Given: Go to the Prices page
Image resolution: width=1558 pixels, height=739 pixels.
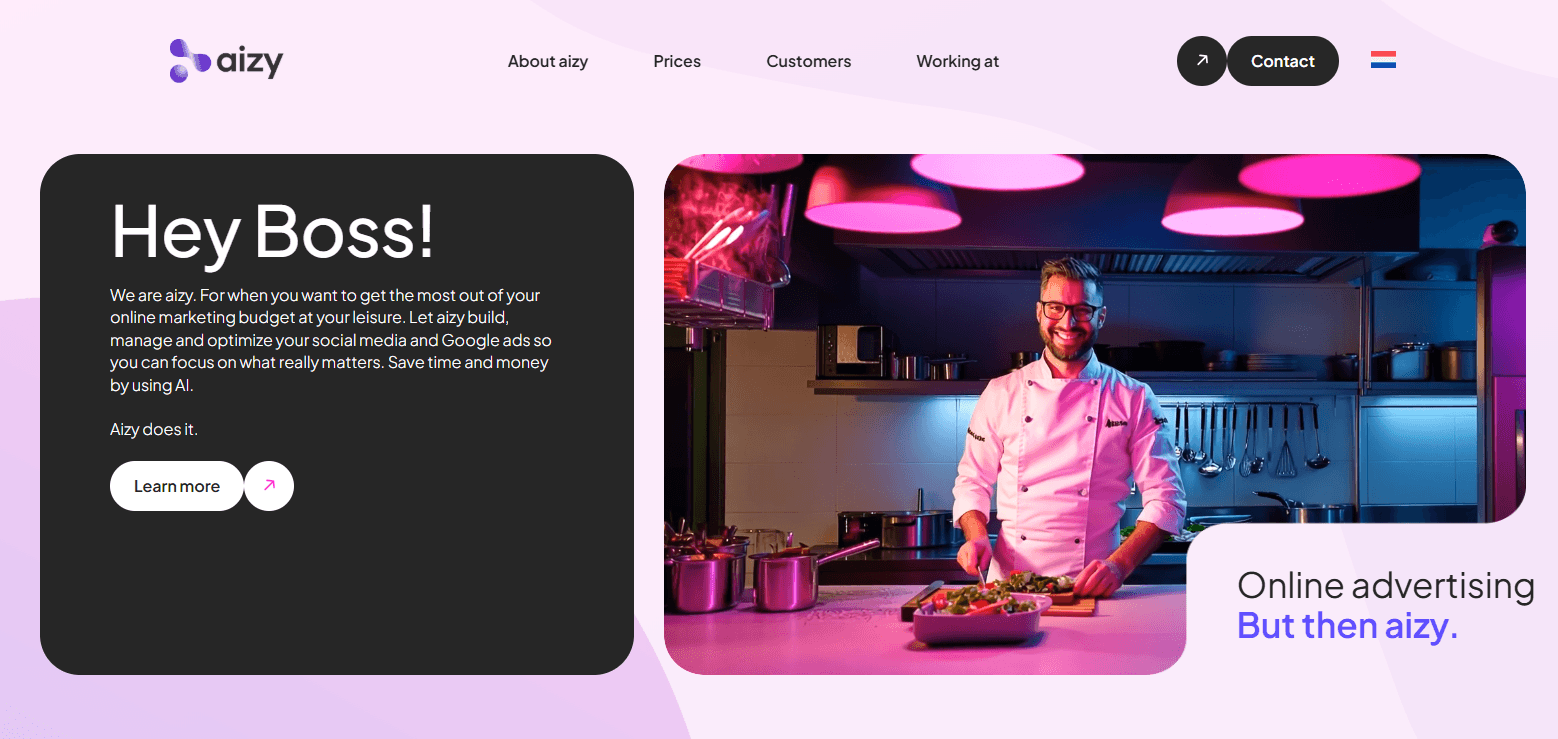Looking at the screenshot, I should [677, 61].
